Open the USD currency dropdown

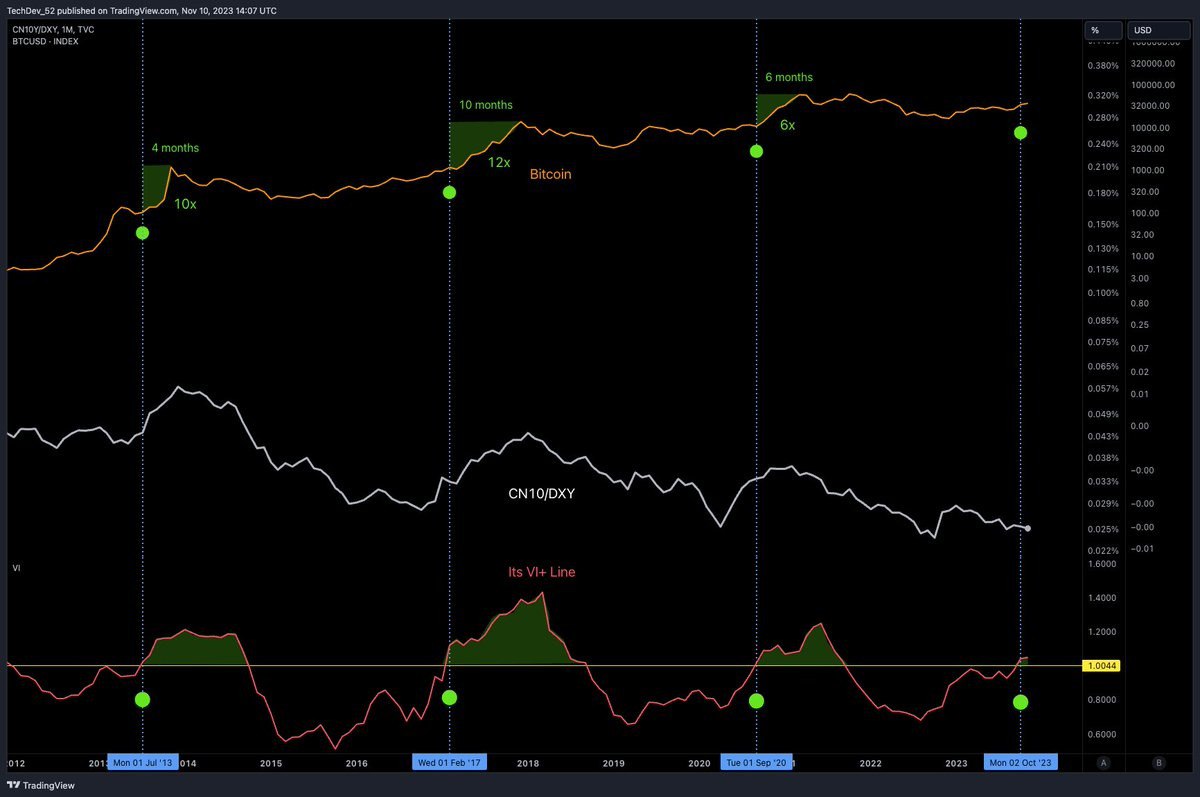[1158, 30]
